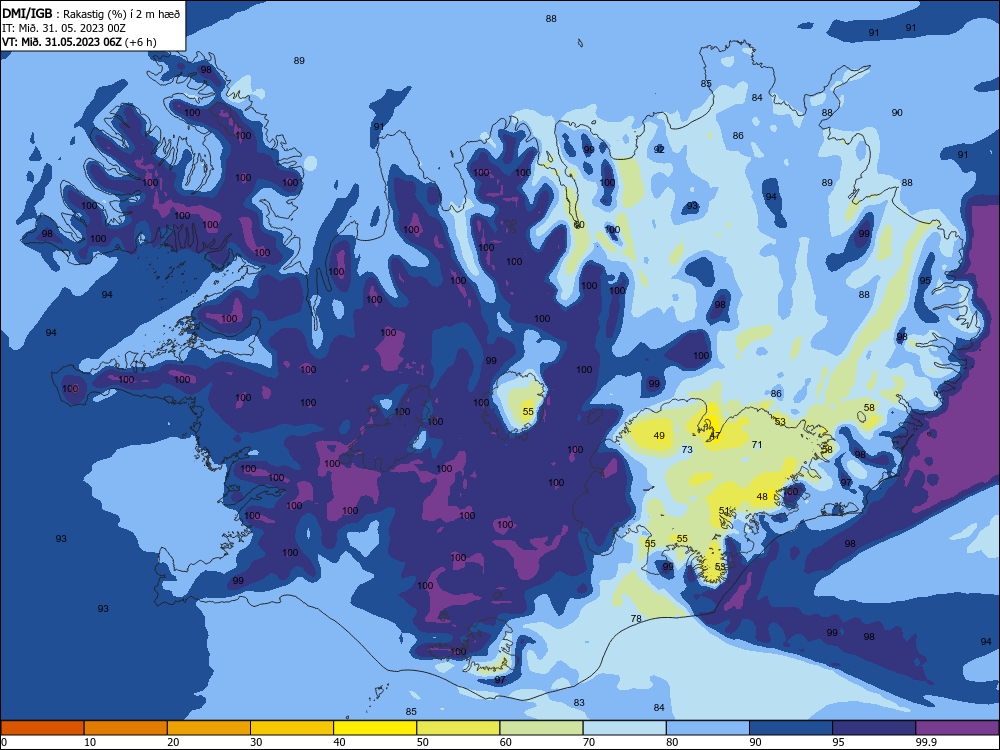This screenshot has width=1000, height=750.
Task: Click the 10–20 orange legend swatch
Action: [126, 728]
